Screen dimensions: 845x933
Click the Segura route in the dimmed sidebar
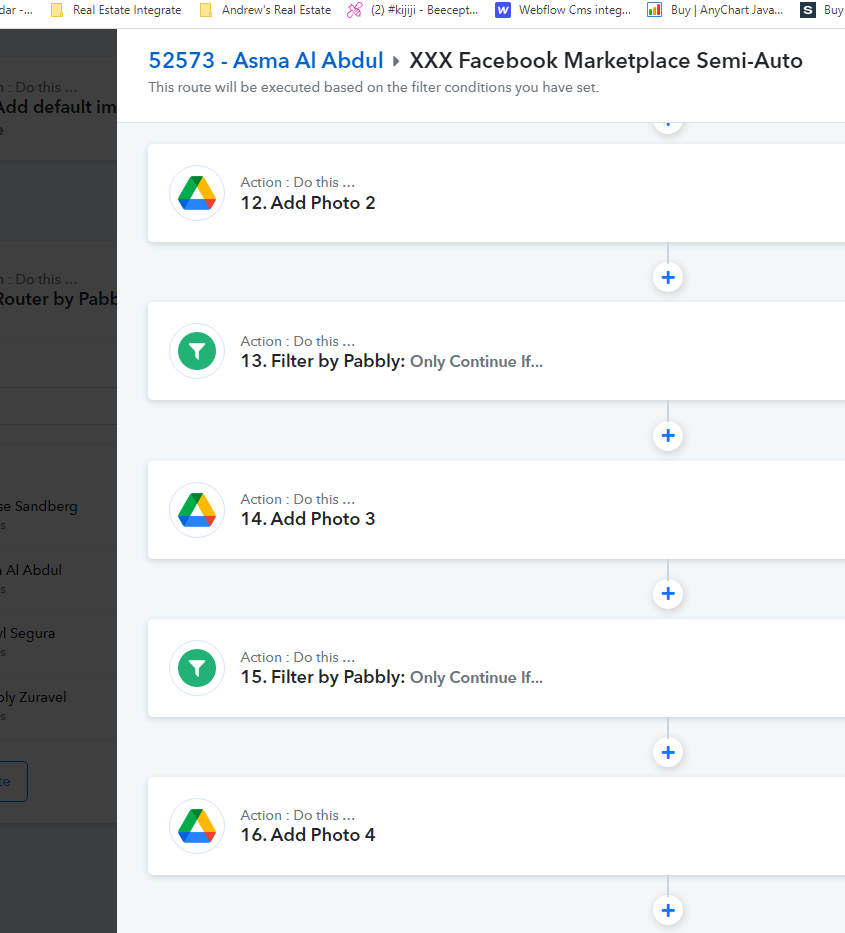[58, 641]
